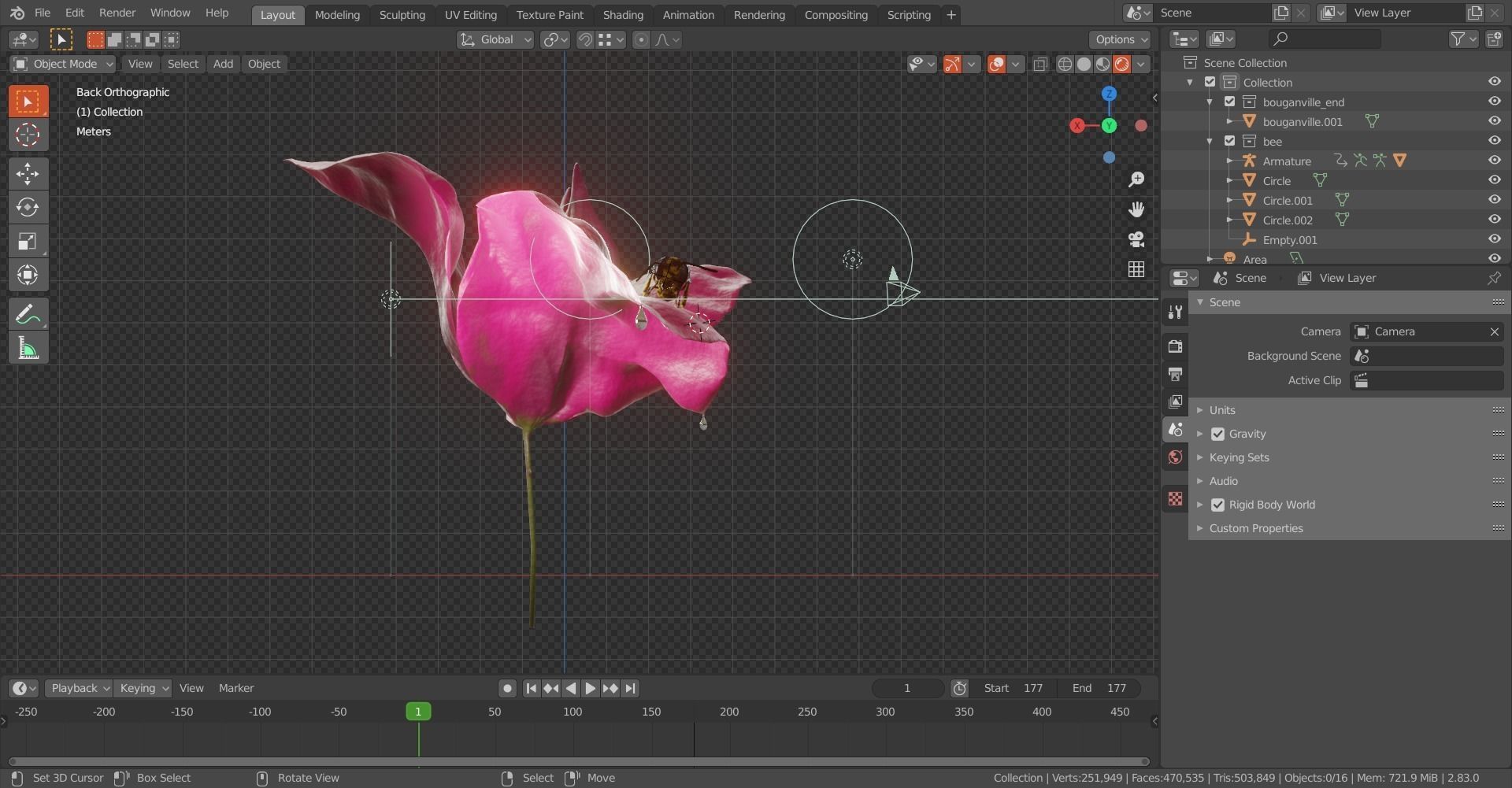Disable the Gravity checkbox
This screenshot has height=788, width=1512.
tap(1217, 434)
